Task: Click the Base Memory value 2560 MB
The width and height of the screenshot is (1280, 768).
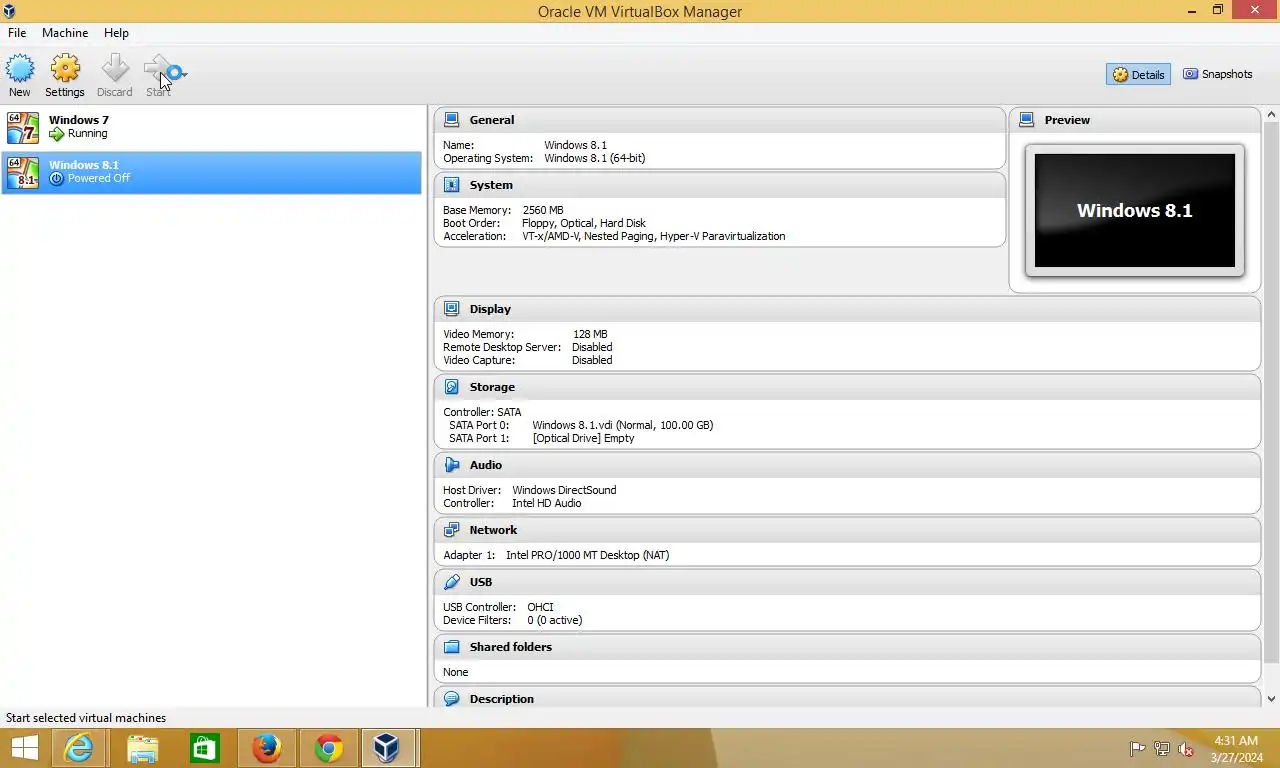Action: 543,210
